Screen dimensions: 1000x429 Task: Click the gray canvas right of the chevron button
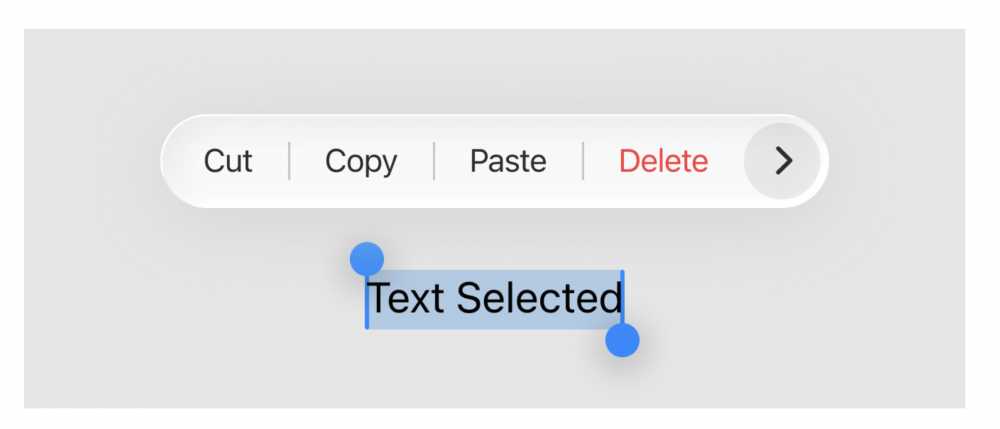coord(895,161)
